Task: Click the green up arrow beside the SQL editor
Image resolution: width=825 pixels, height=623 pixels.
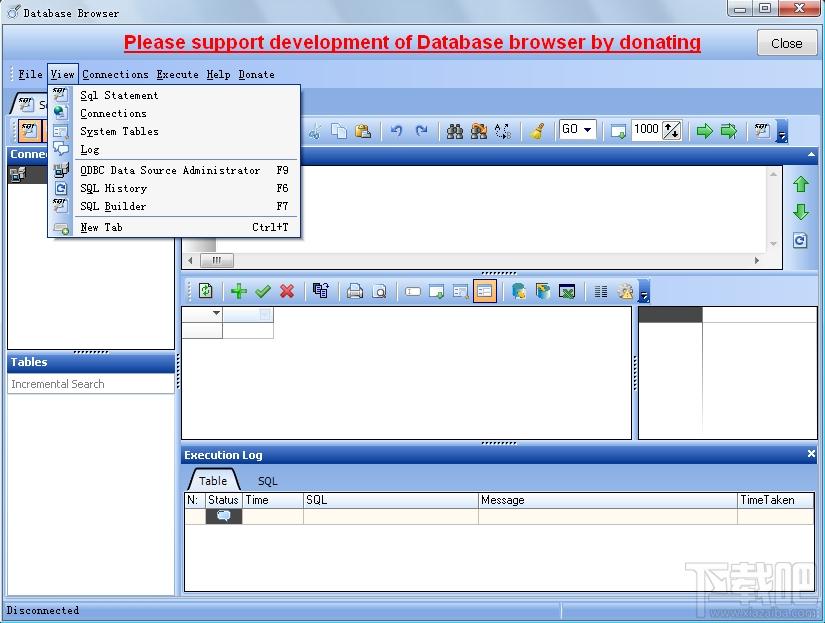Action: pyautogui.click(x=801, y=184)
